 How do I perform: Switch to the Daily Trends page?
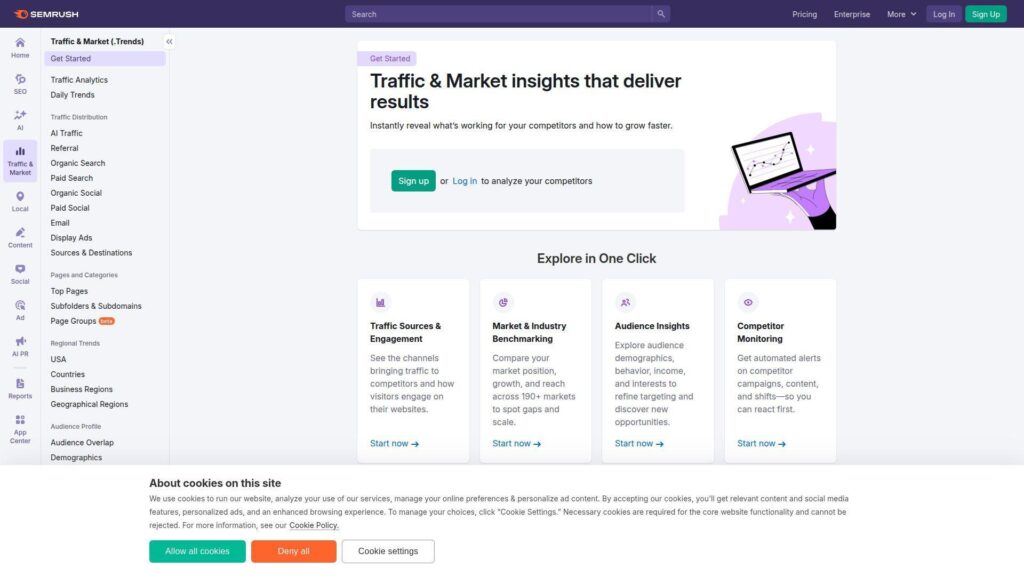click(72, 94)
